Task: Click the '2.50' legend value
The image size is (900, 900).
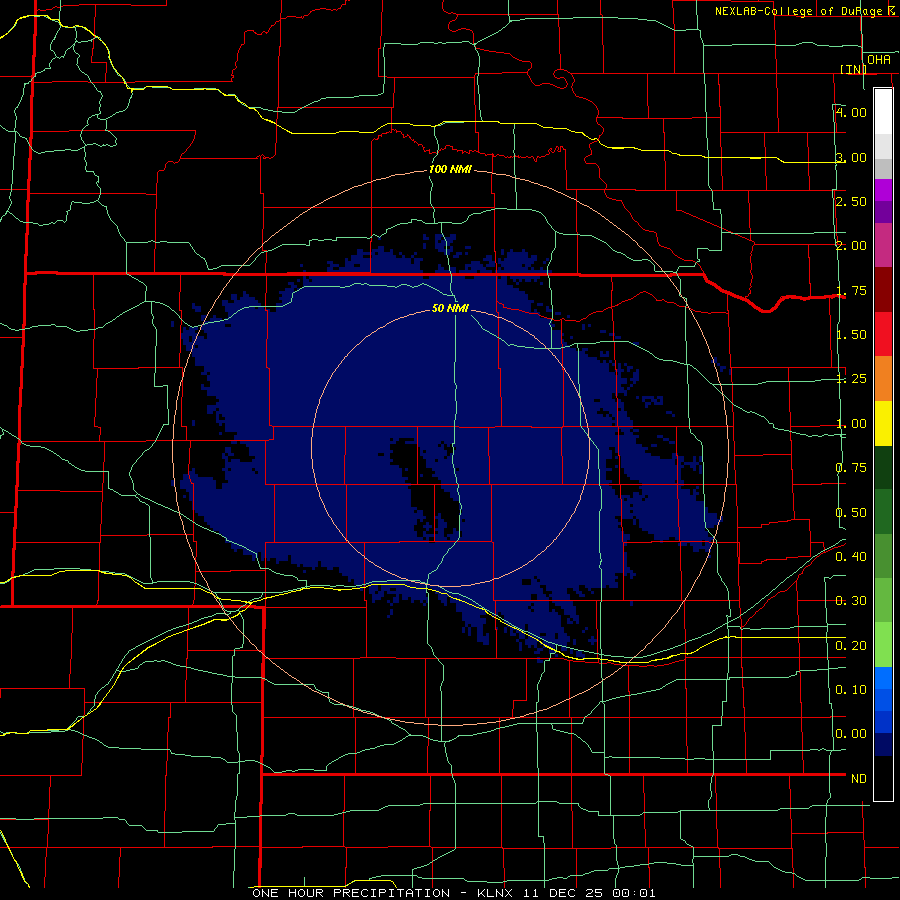Action: coord(851,201)
